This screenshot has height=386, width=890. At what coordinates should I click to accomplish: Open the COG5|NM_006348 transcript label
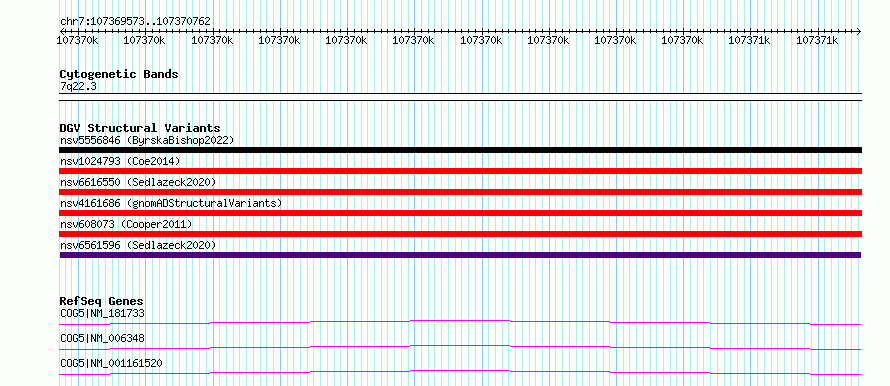102,338
